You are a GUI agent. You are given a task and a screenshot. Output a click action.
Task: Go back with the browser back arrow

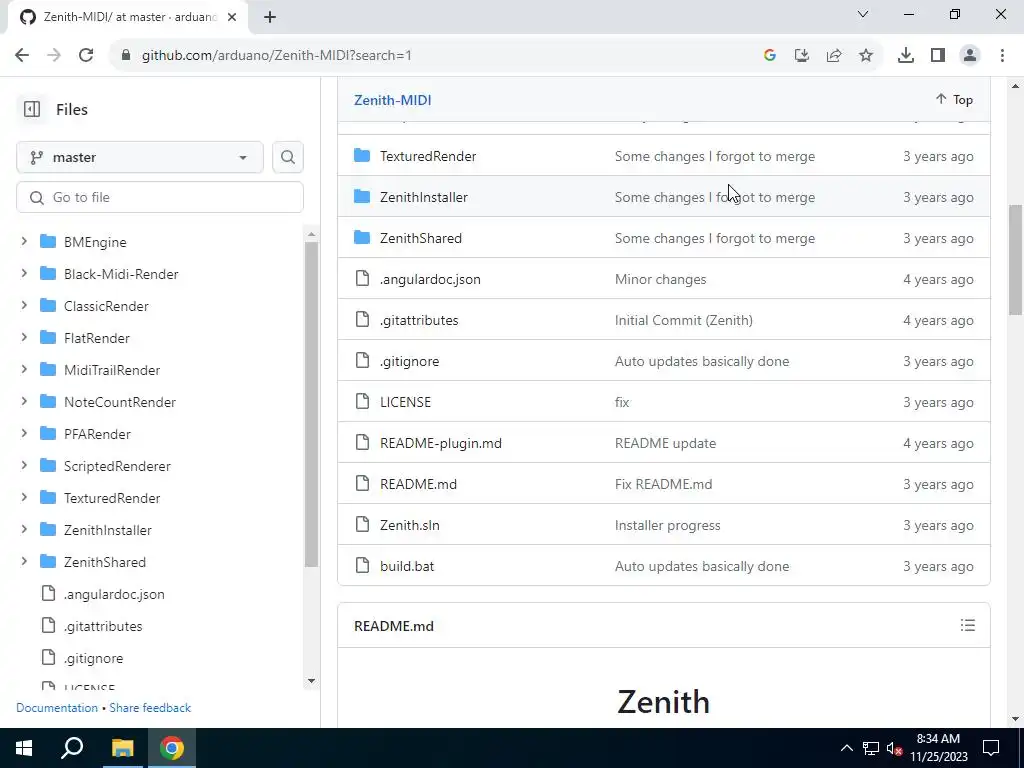pos(22,56)
